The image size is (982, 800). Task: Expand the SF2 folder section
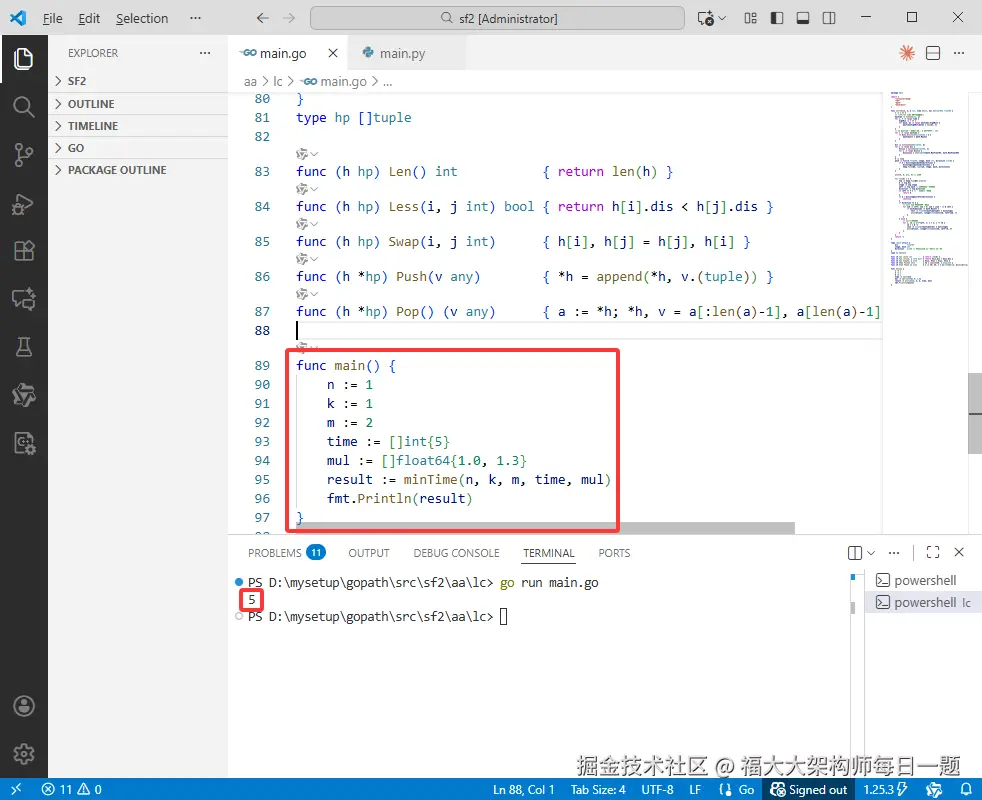click(x=138, y=81)
